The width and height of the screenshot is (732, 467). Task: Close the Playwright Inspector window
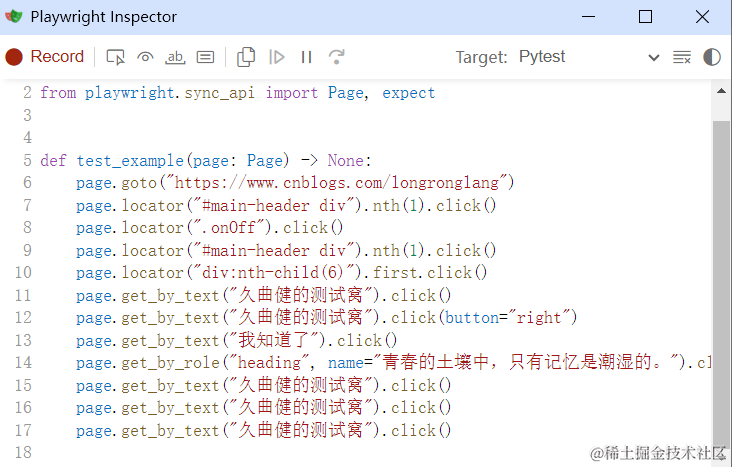[x=702, y=17]
